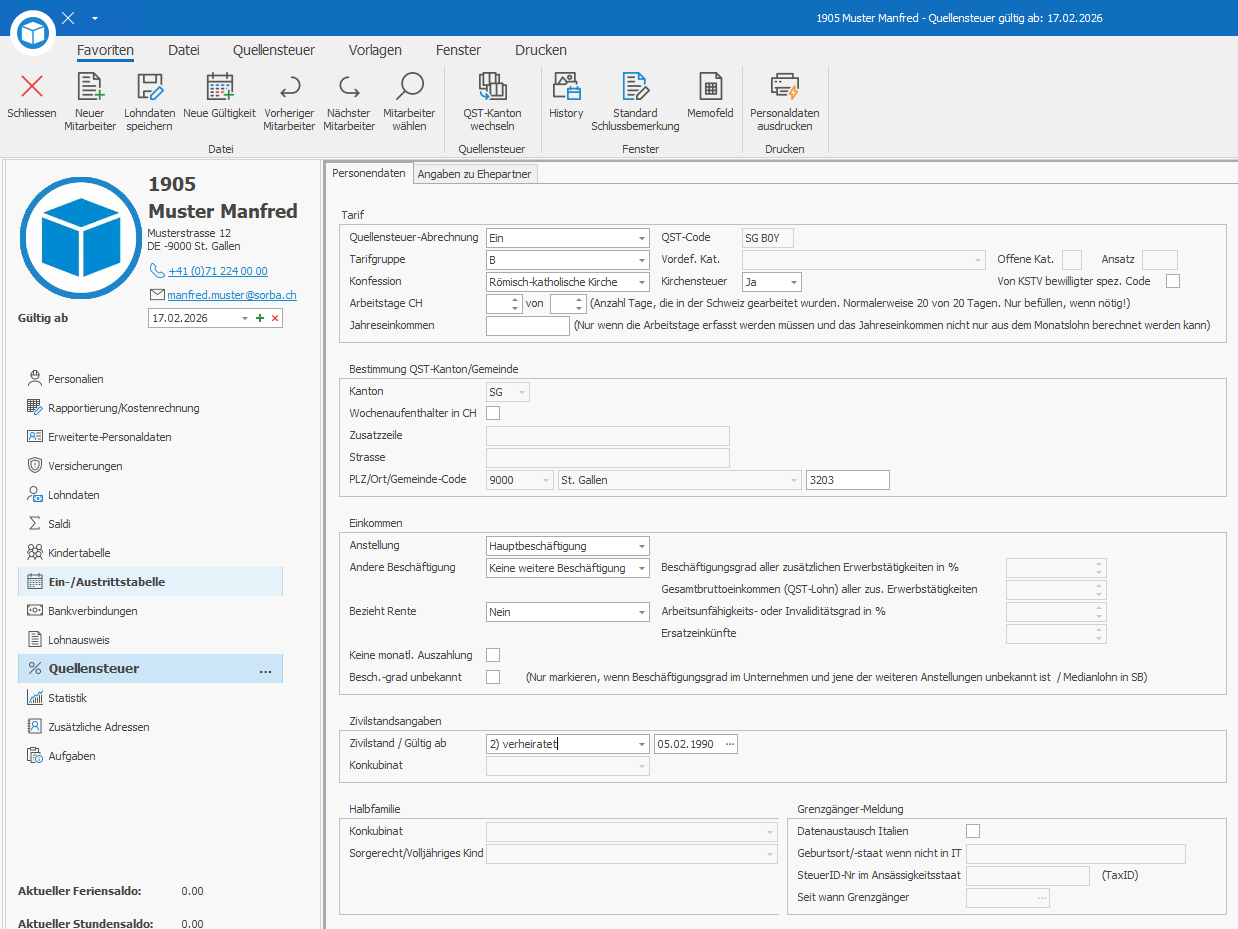This screenshot has width=1238, height=929.
Task: Open the Vorlagen ribbon tab
Action: pos(375,50)
